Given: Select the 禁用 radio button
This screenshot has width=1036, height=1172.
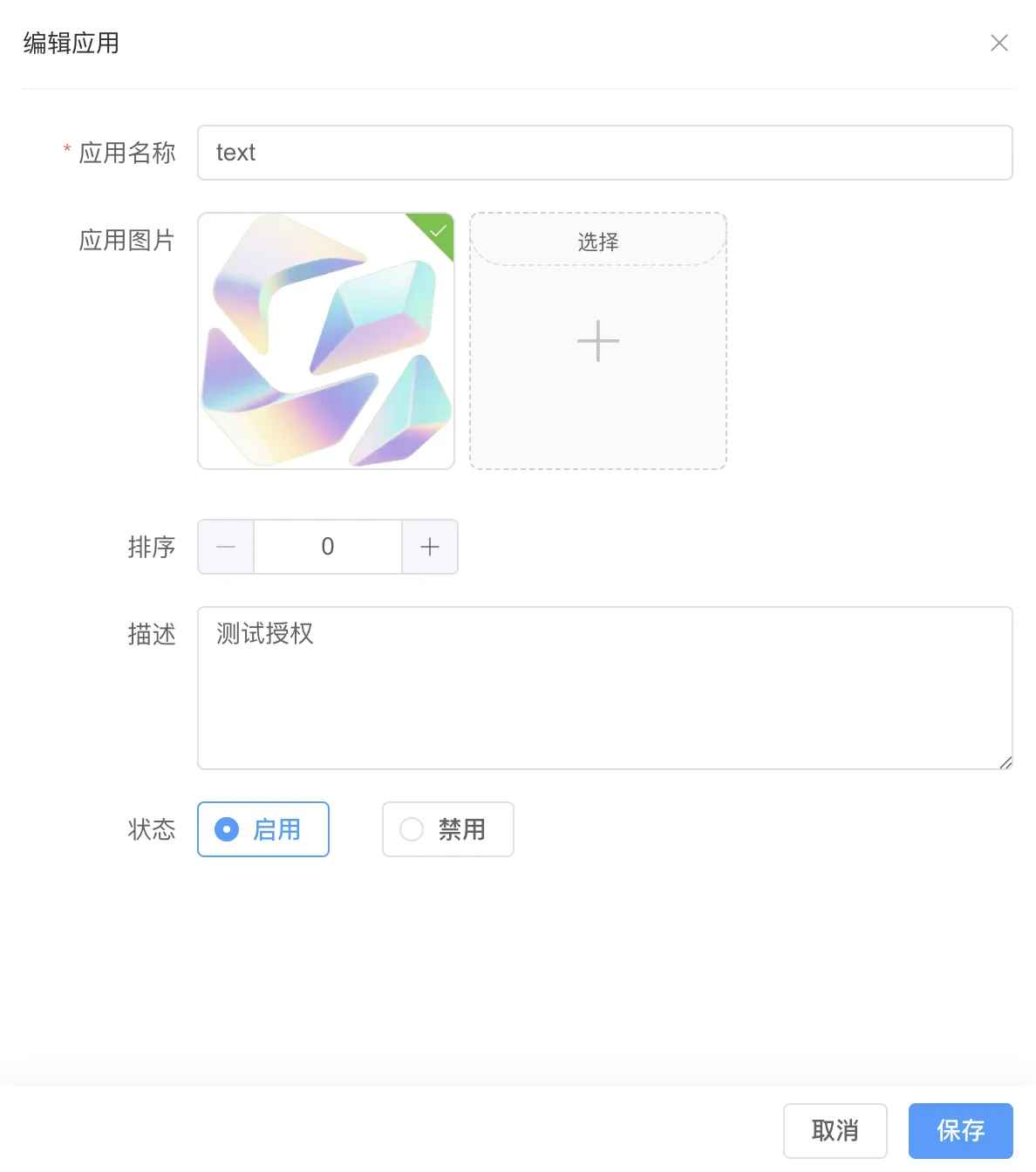Looking at the screenshot, I should click(x=447, y=829).
